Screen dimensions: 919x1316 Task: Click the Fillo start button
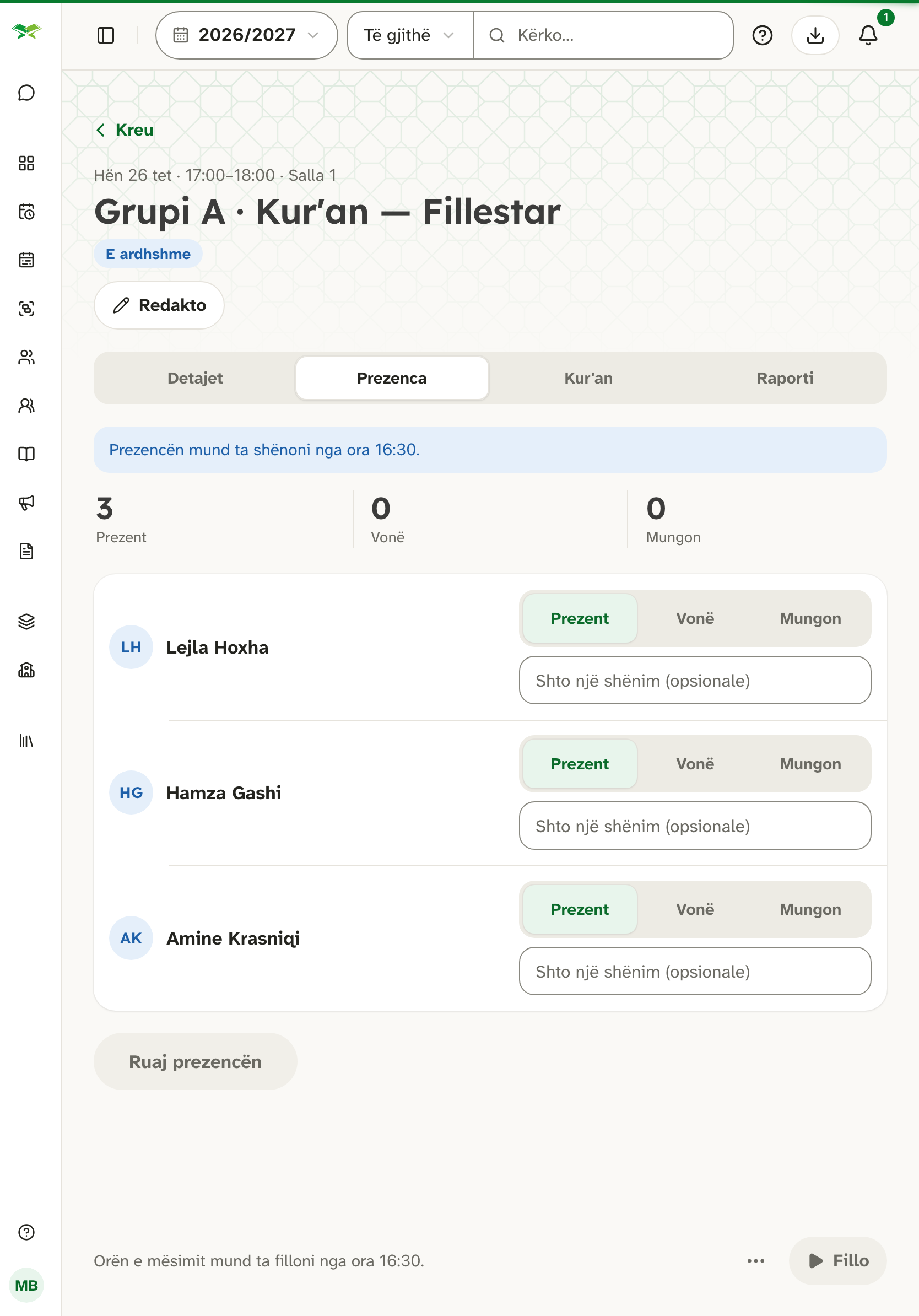pos(837,1260)
